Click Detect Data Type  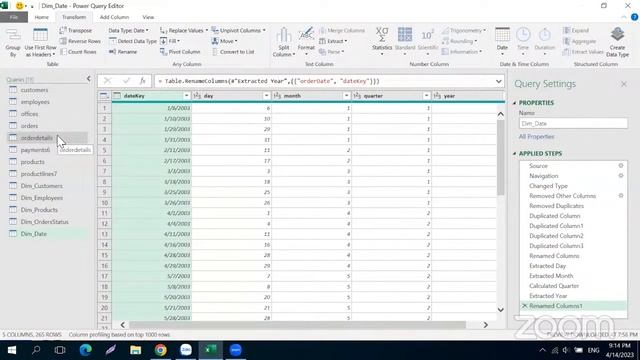(133, 41)
